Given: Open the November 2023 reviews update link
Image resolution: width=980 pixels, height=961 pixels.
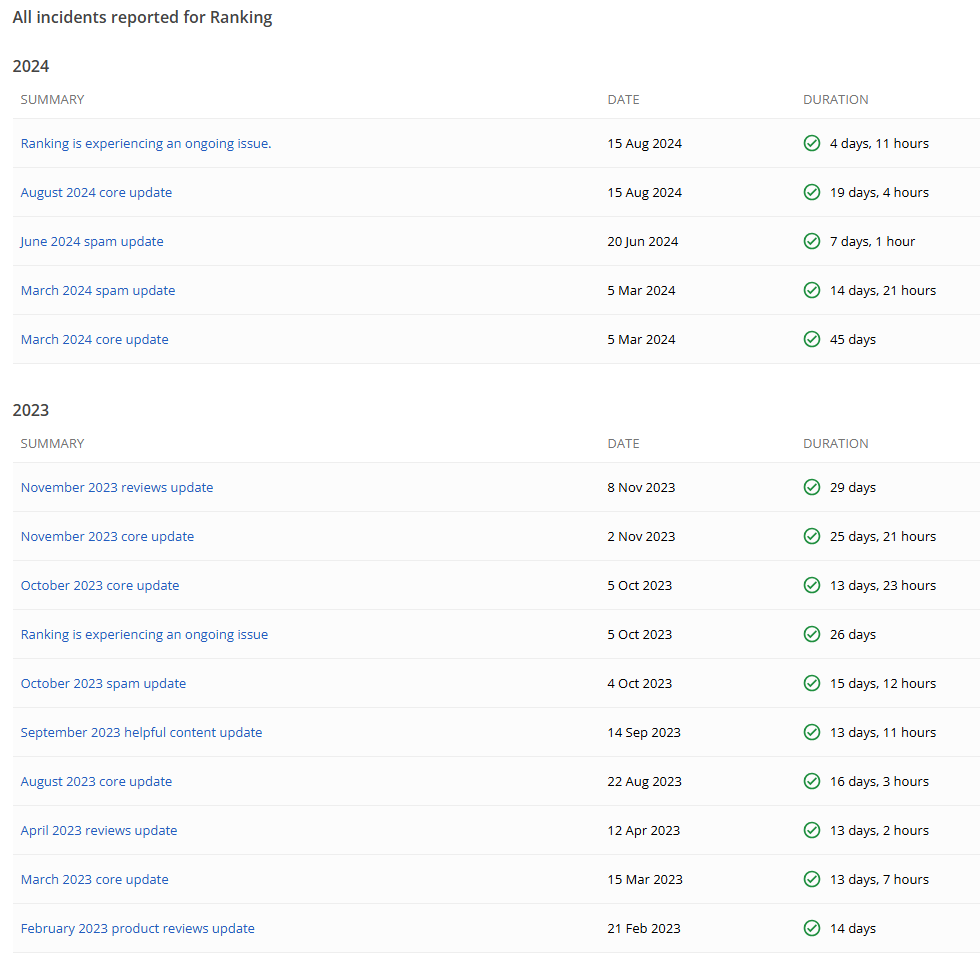Looking at the screenshot, I should [117, 488].
